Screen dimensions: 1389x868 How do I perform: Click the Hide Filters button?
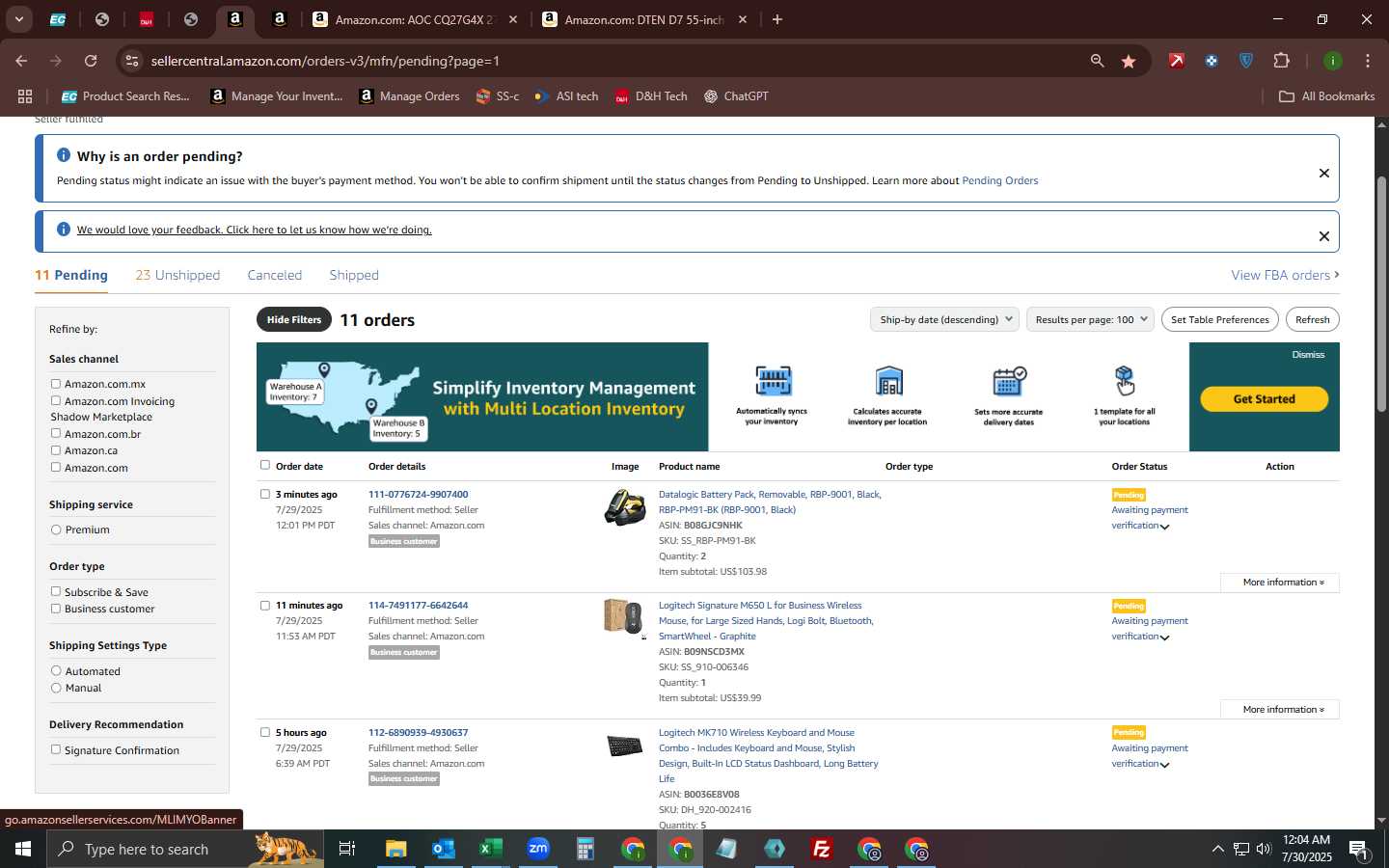[294, 319]
